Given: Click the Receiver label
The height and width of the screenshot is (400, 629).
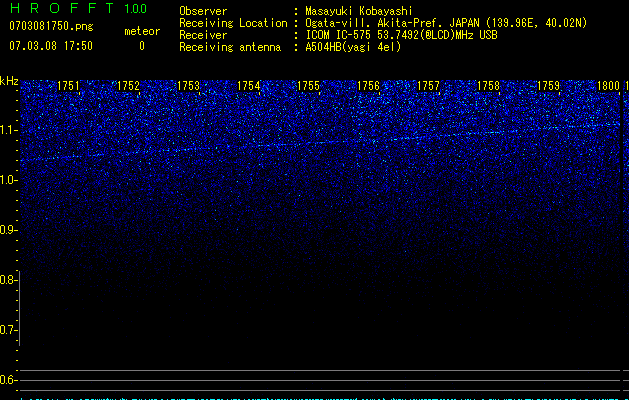Looking at the screenshot, I should [203, 35].
